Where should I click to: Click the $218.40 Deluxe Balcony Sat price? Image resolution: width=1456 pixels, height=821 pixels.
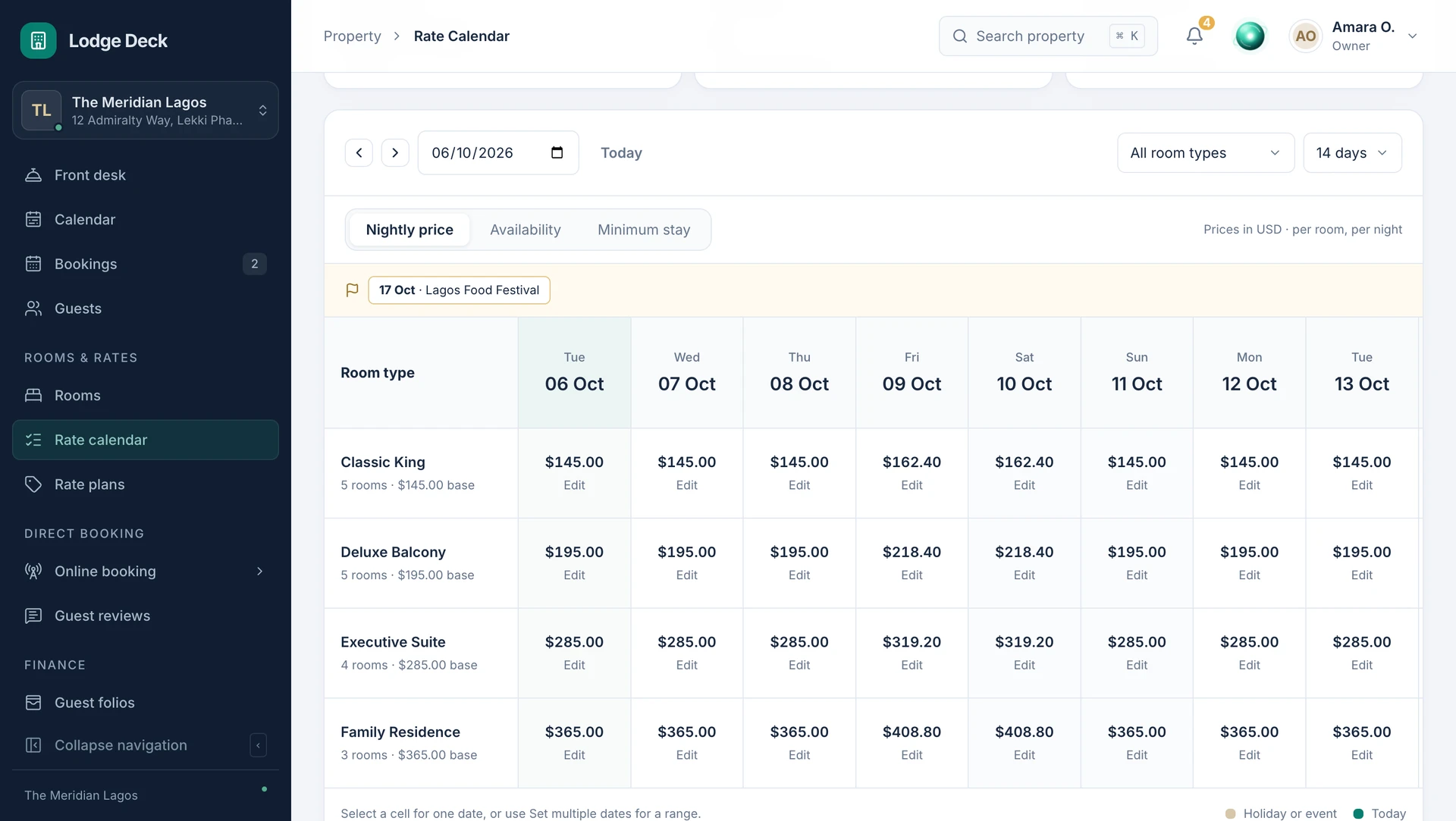(1024, 552)
